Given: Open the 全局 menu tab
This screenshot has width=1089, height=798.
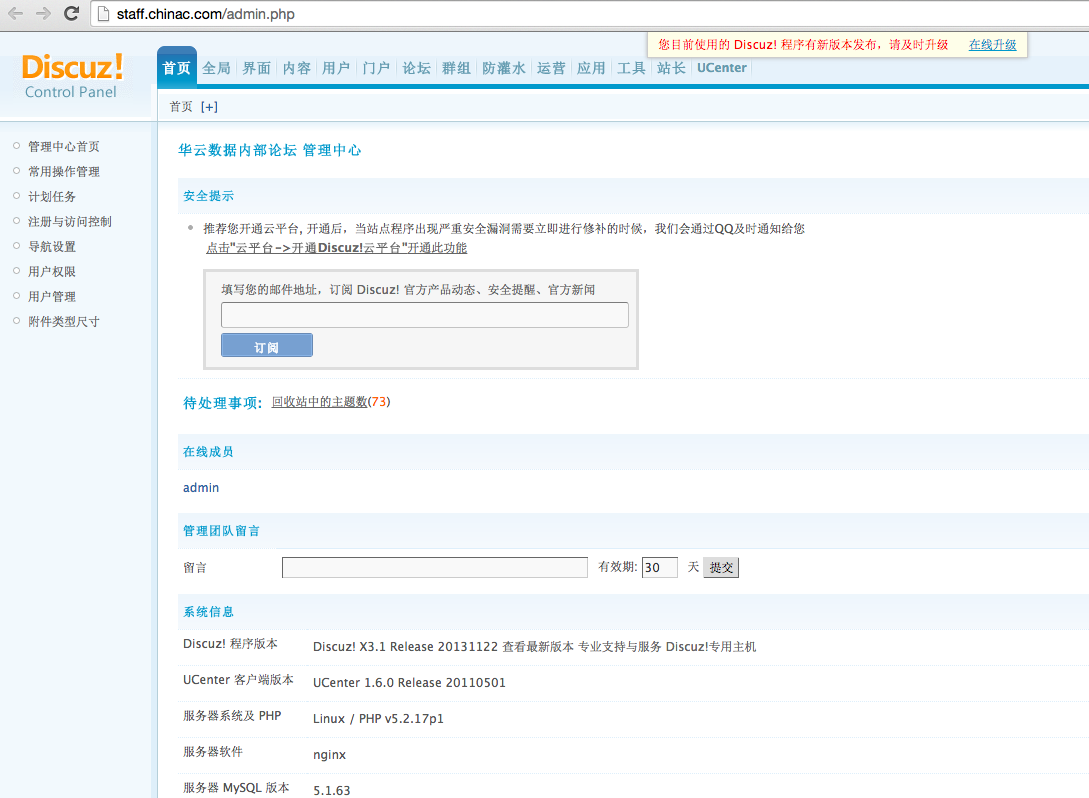Looking at the screenshot, I should [216, 68].
